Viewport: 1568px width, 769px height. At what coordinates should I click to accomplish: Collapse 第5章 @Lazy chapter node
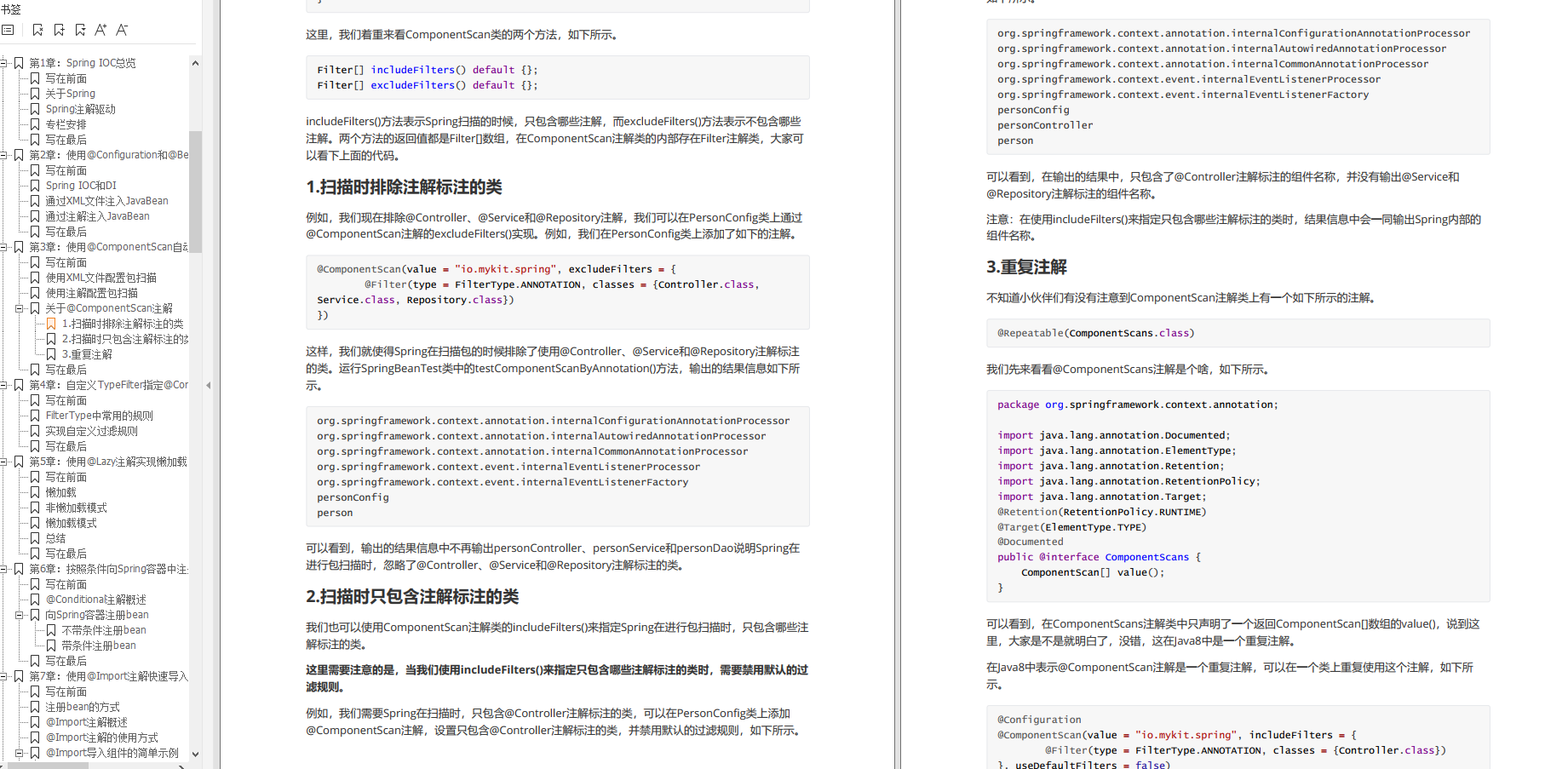click(x=4, y=462)
